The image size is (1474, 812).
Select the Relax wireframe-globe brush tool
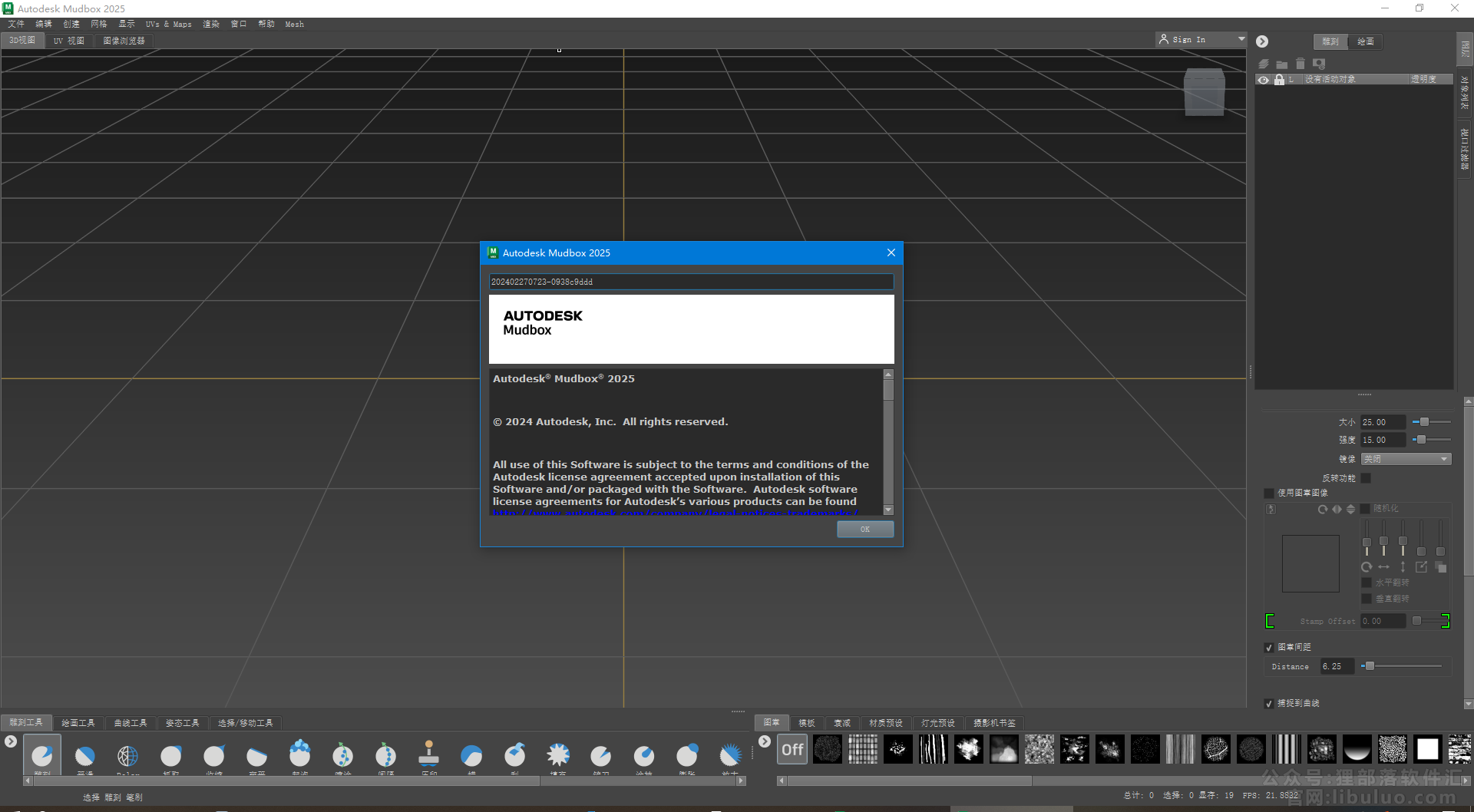pyautogui.click(x=128, y=756)
